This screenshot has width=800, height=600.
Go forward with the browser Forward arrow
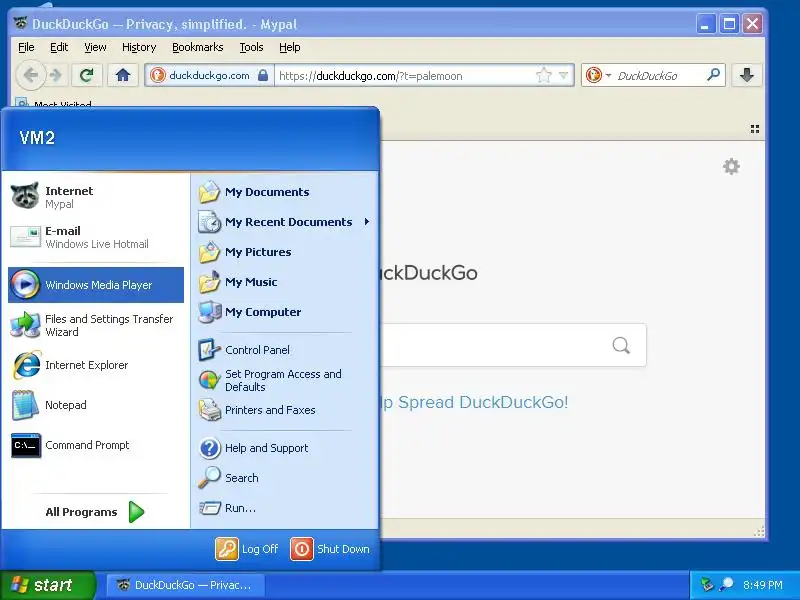point(56,76)
